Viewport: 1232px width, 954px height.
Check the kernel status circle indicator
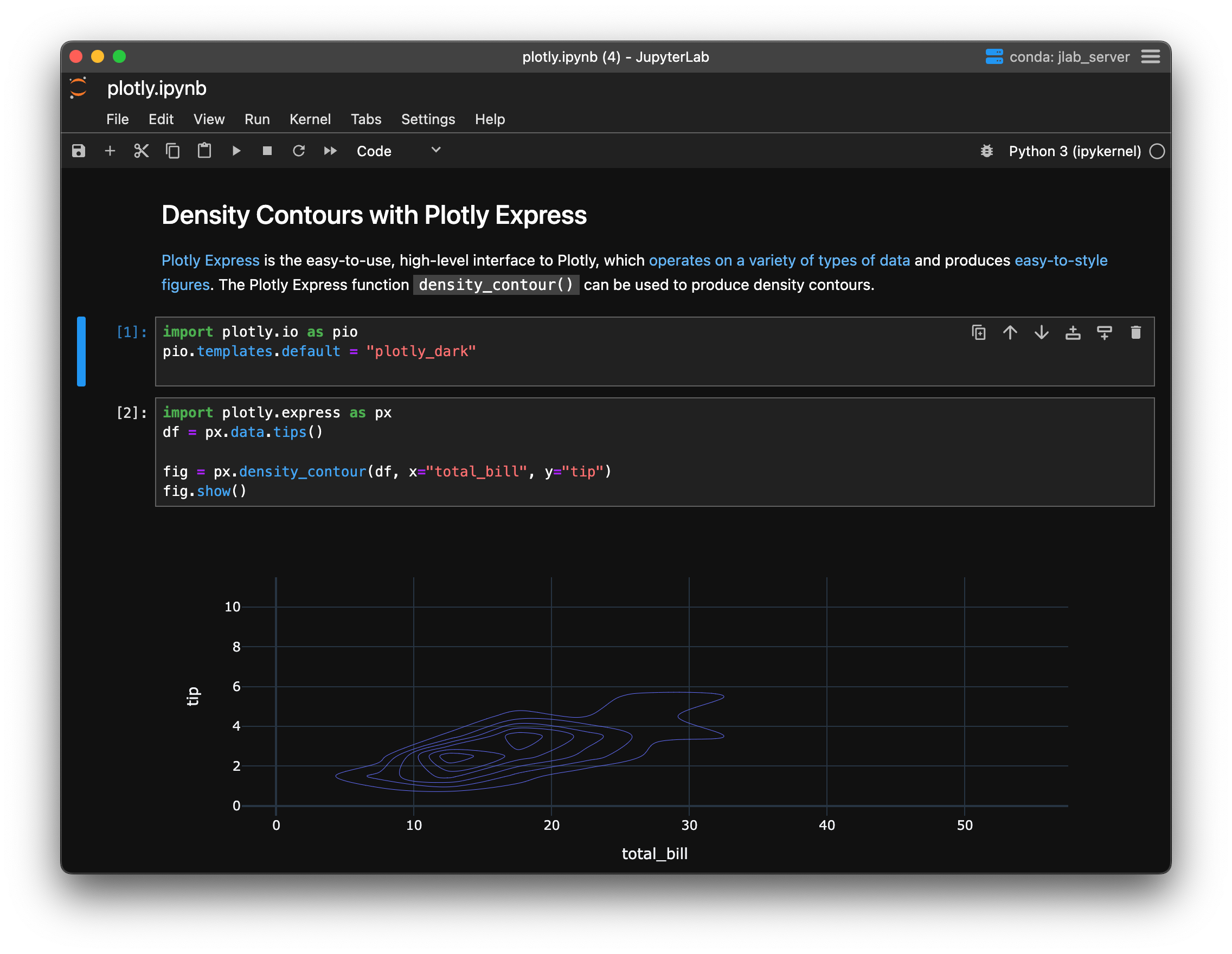coord(1157,151)
